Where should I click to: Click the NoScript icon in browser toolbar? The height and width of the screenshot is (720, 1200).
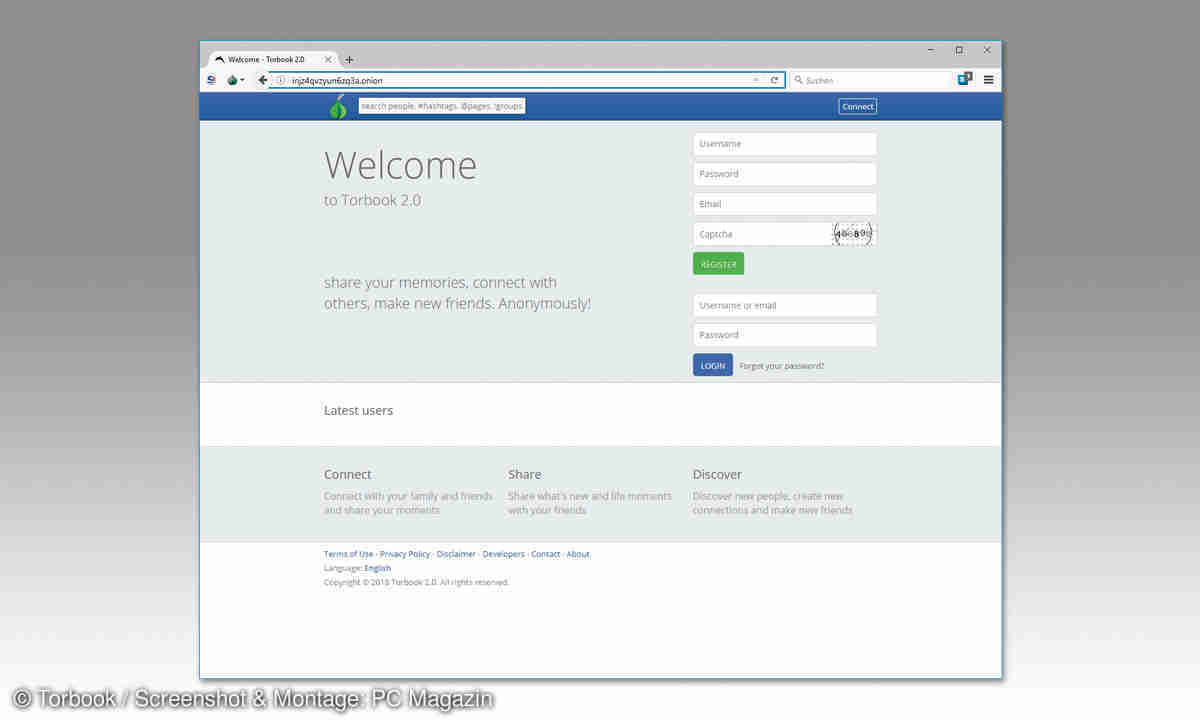coord(211,80)
